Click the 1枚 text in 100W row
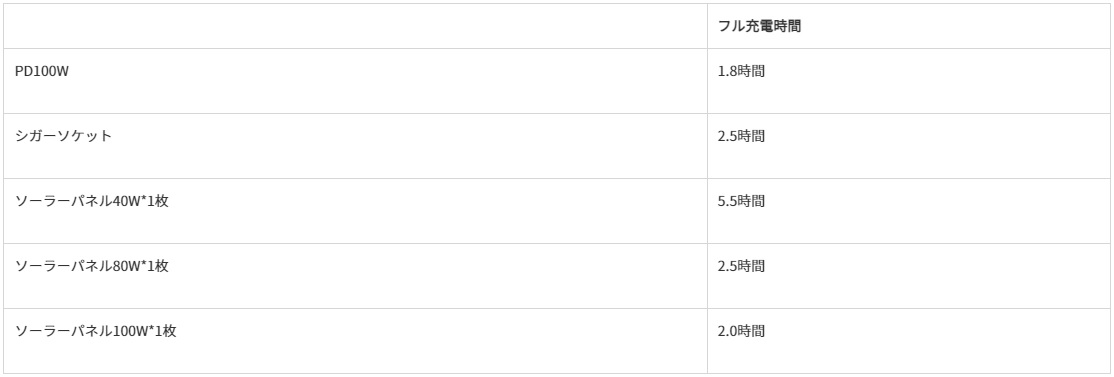 pyautogui.click(x=166, y=331)
